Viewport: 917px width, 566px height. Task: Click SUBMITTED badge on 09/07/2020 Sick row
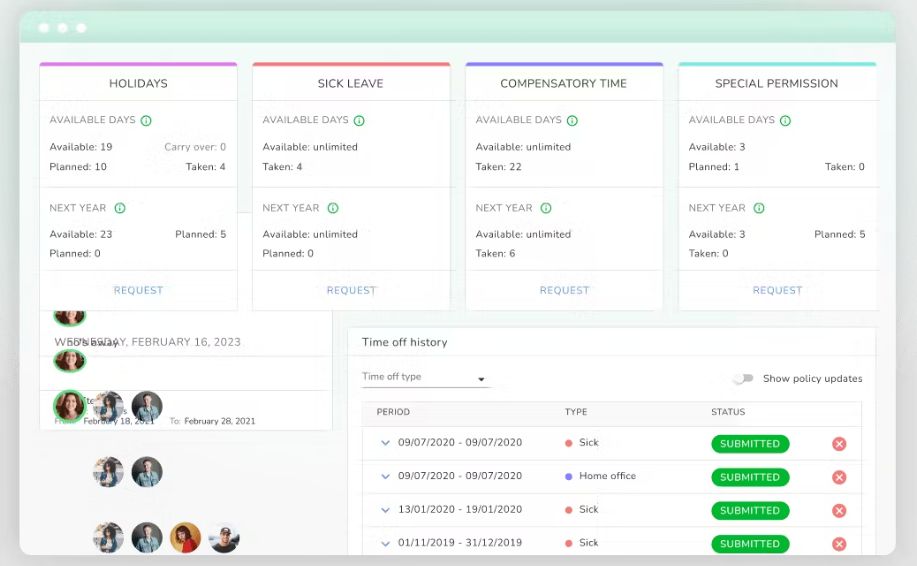click(x=750, y=444)
